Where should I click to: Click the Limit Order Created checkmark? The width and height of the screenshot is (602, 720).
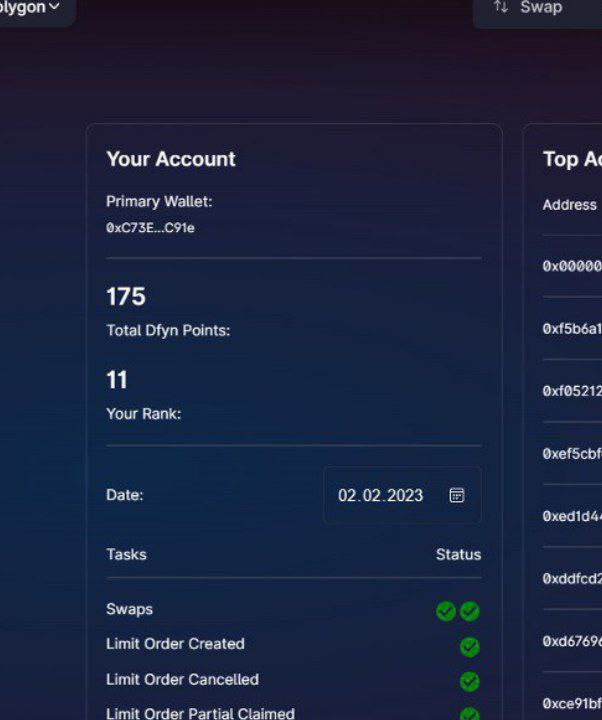pos(470,647)
